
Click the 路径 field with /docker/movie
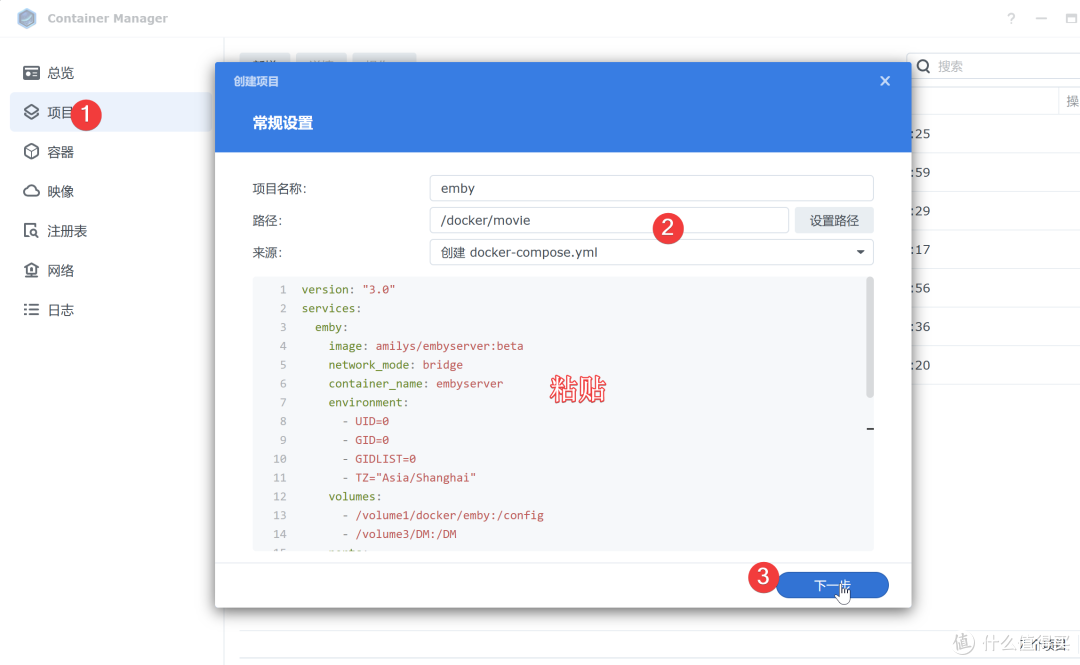(x=609, y=221)
